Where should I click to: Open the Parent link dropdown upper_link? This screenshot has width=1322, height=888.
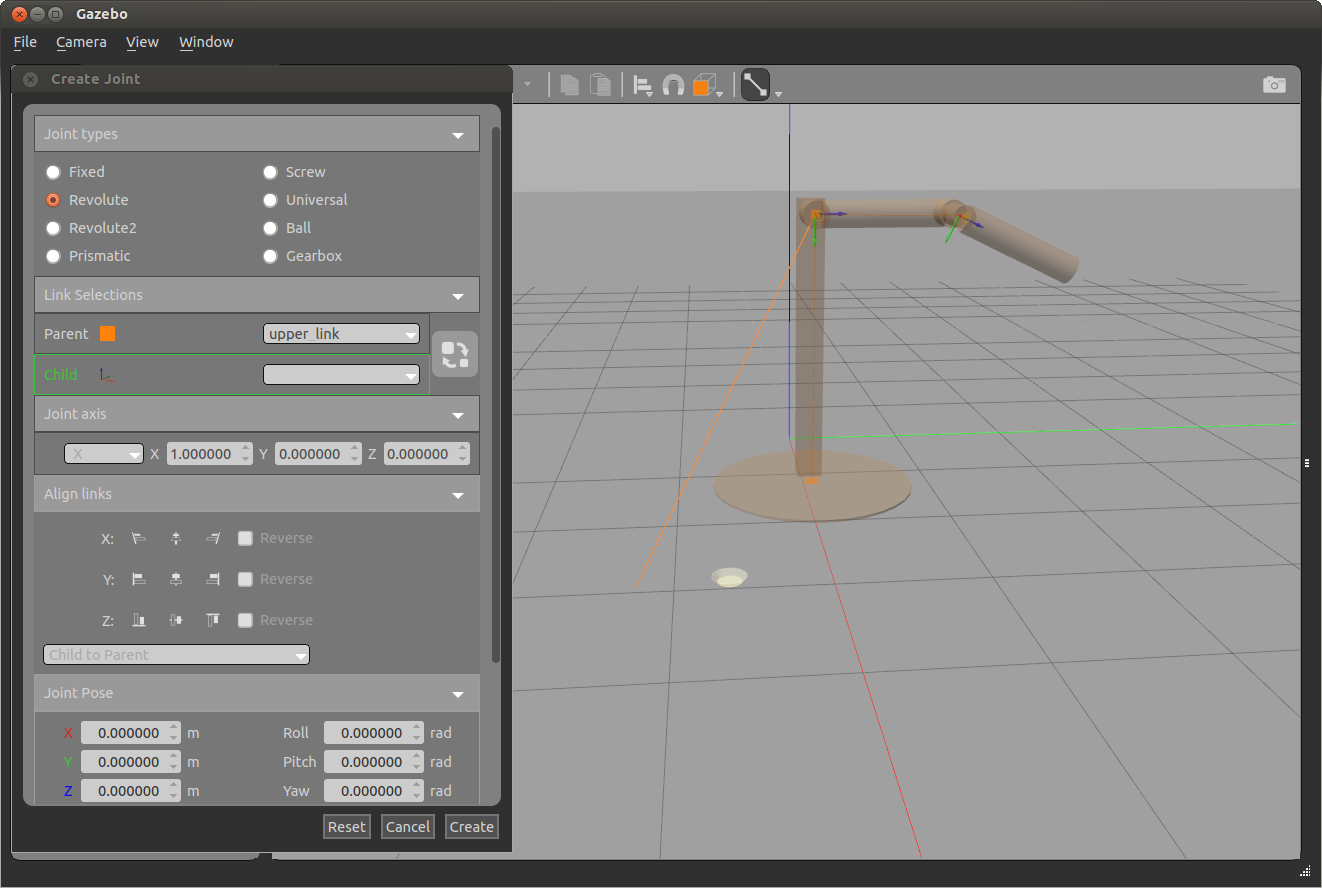pyautogui.click(x=341, y=334)
